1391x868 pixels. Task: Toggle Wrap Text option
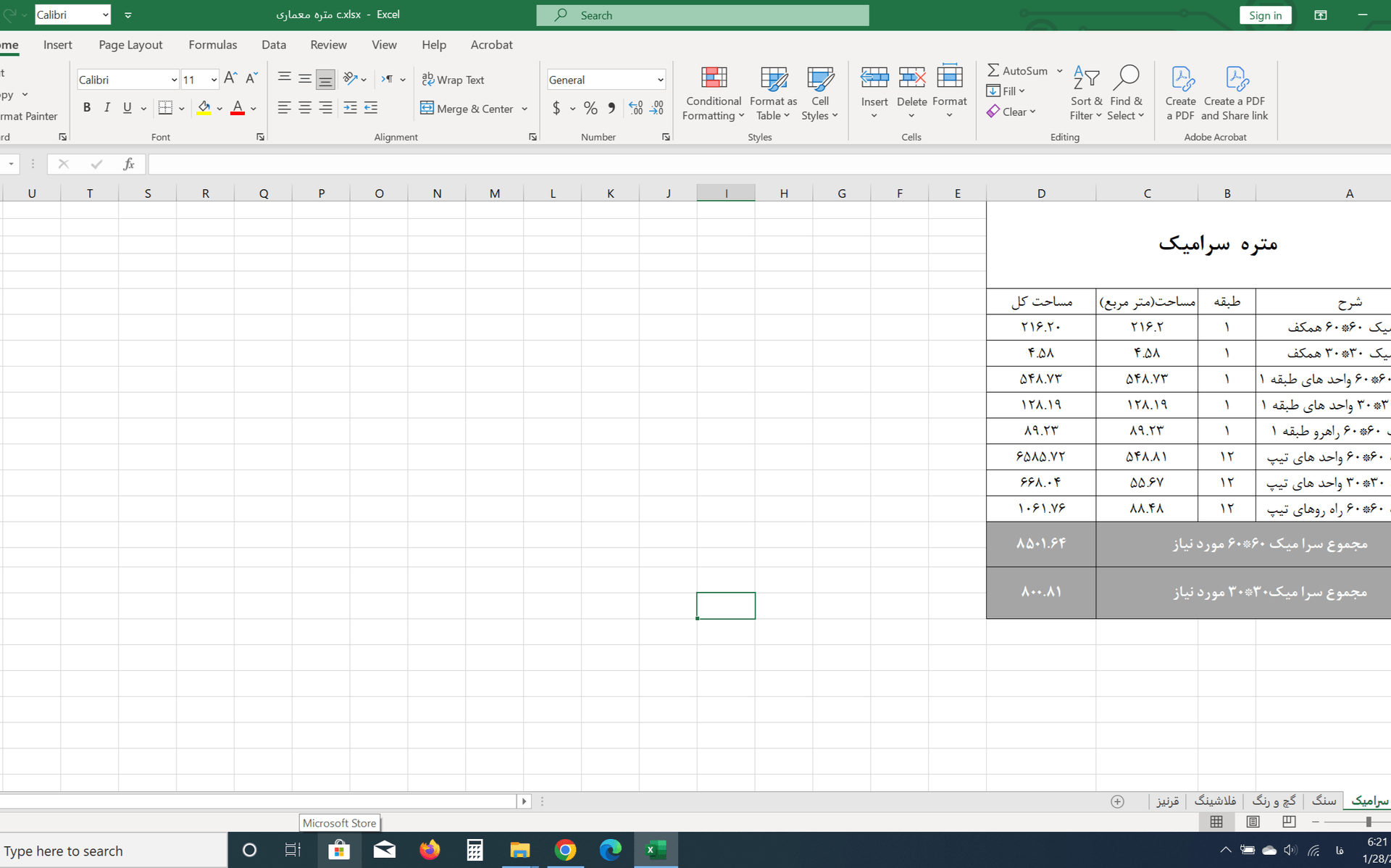(x=453, y=80)
